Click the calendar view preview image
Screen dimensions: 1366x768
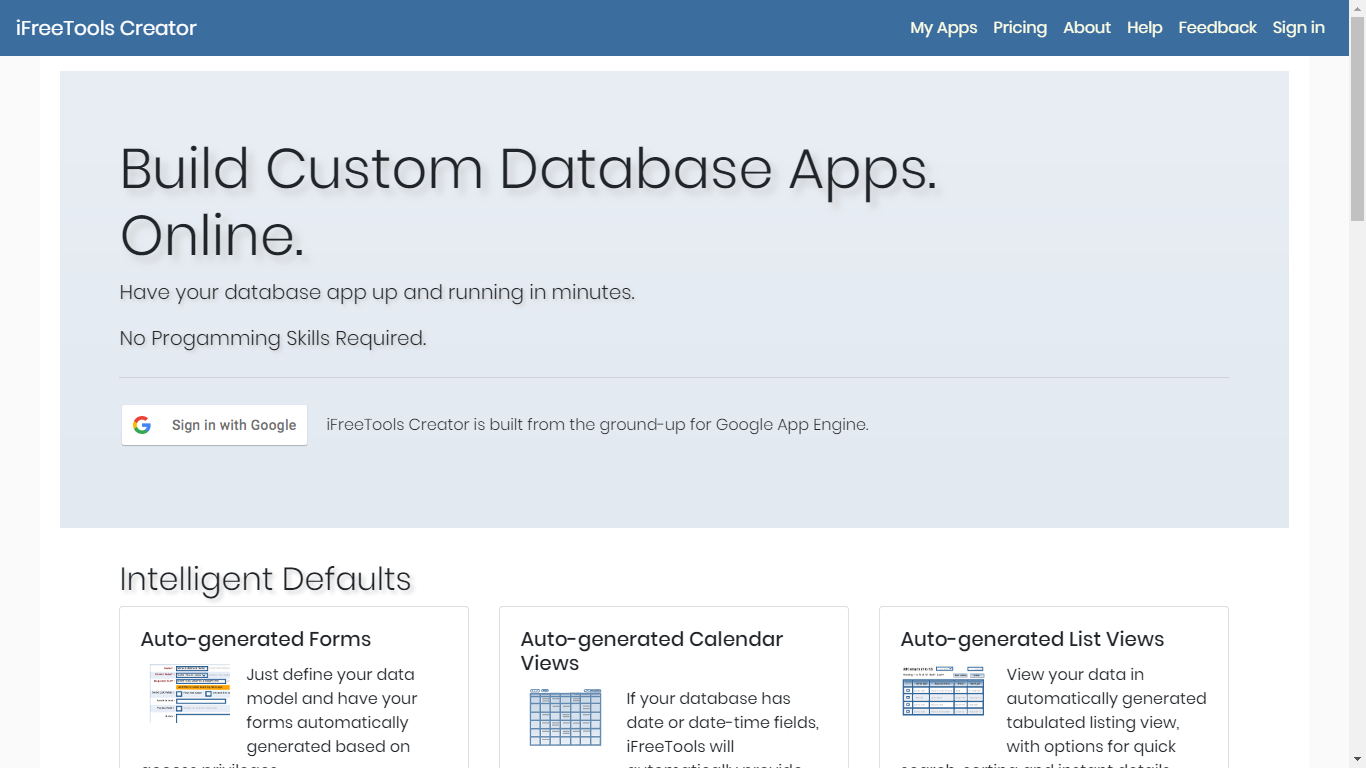coord(564,717)
